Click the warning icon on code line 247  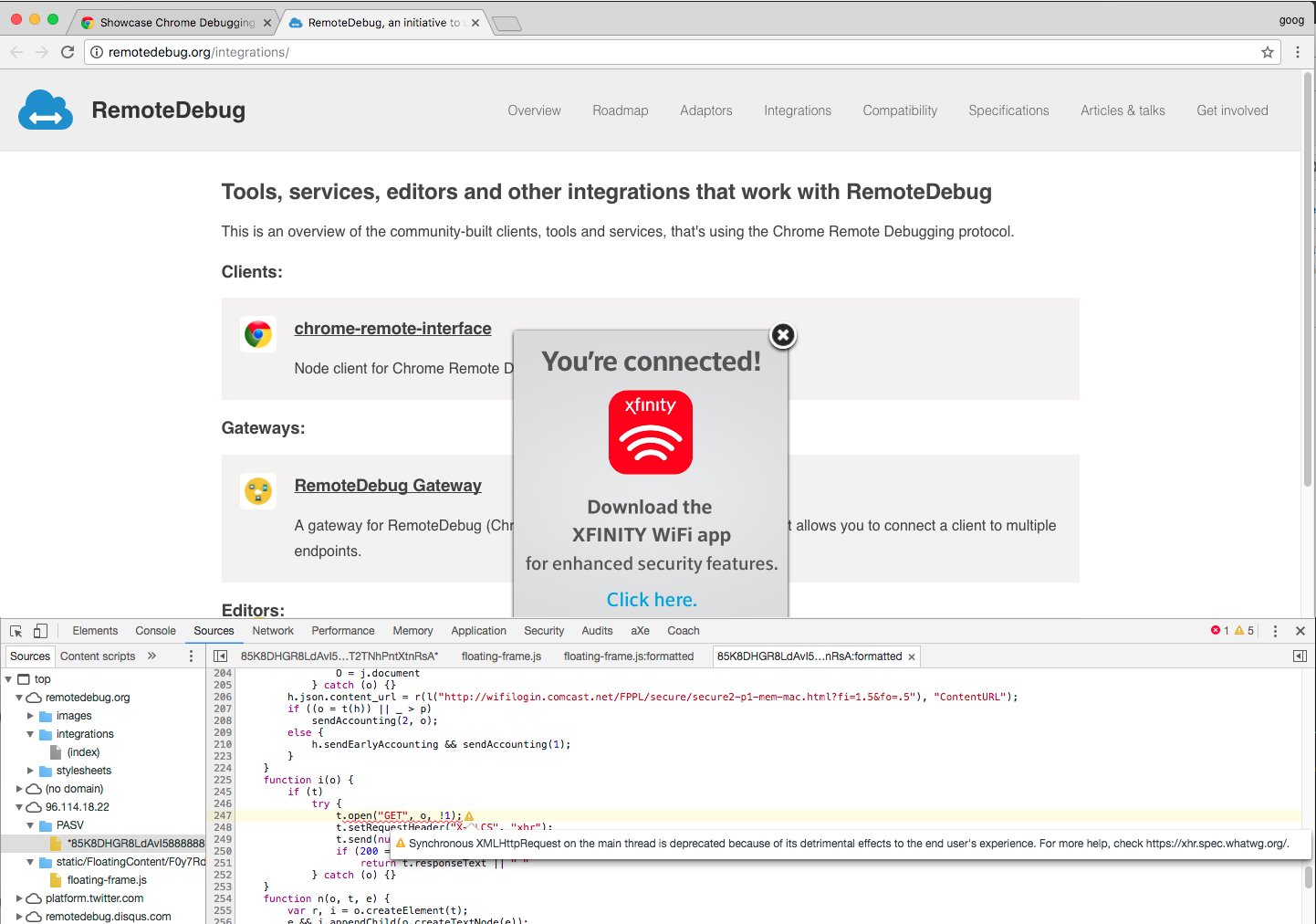pos(469,816)
